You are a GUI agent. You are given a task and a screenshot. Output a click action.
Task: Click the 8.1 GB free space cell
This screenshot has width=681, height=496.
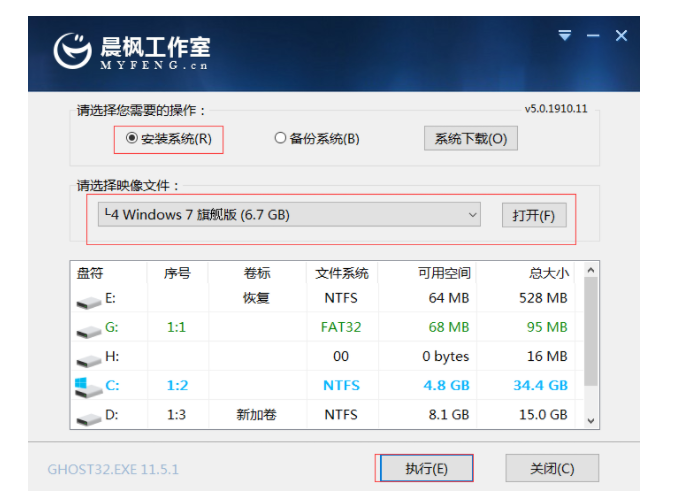449,415
